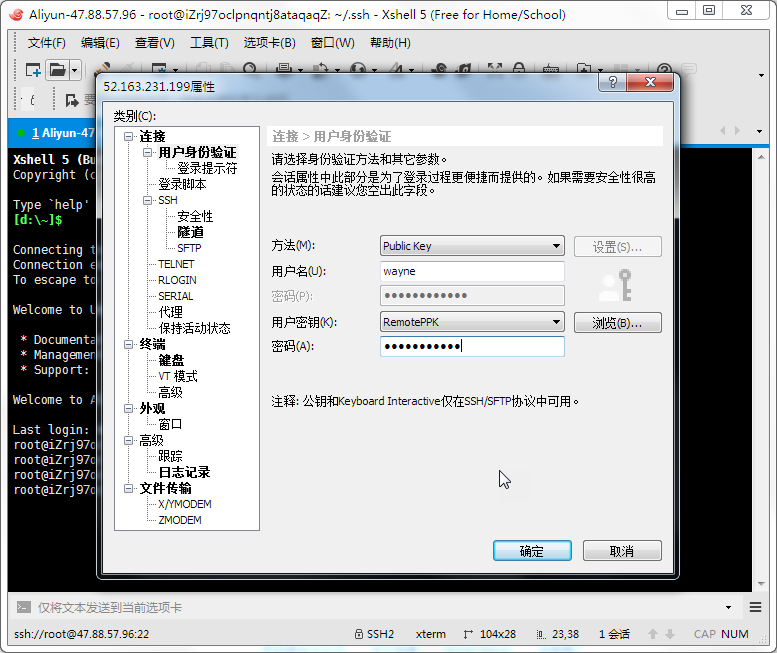Click the print toolbar icon

pos(284,69)
